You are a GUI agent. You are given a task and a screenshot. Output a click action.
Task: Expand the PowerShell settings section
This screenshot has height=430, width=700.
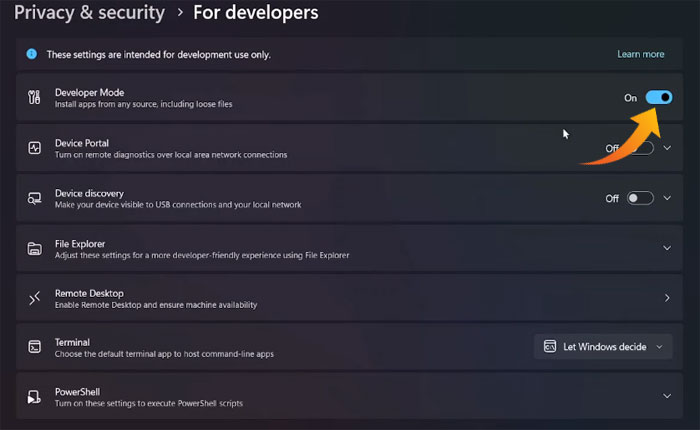pos(667,397)
